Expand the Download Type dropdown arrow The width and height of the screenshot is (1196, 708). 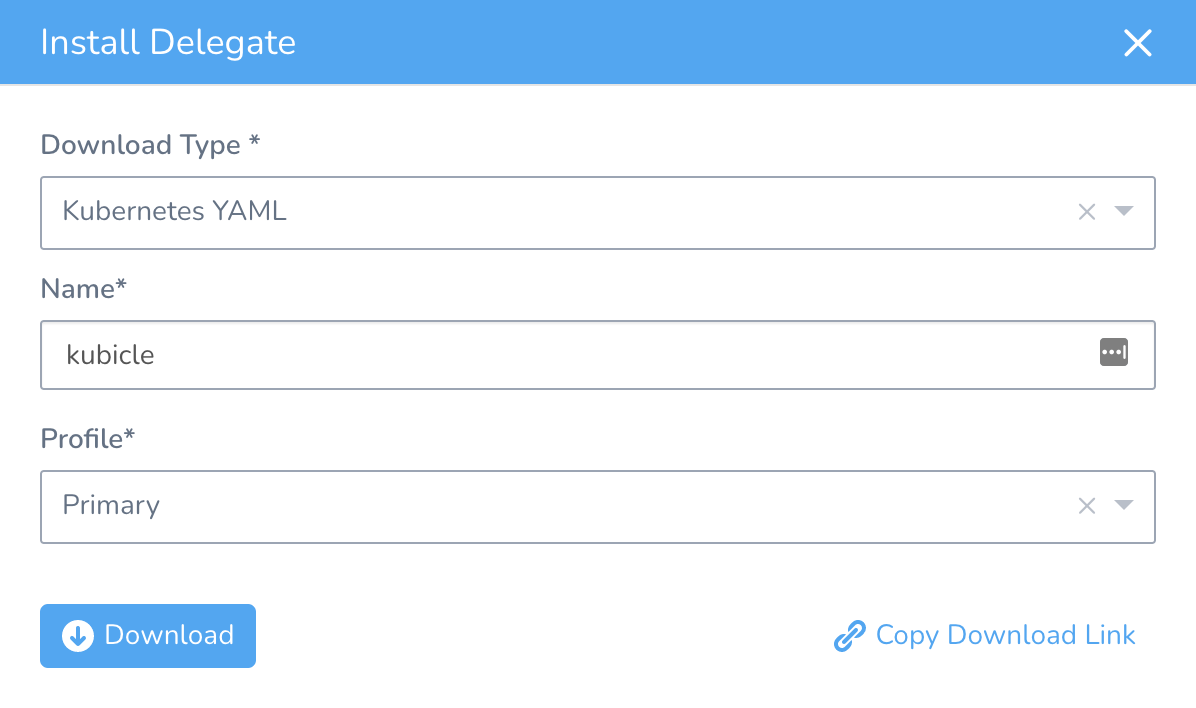pos(1124,211)
